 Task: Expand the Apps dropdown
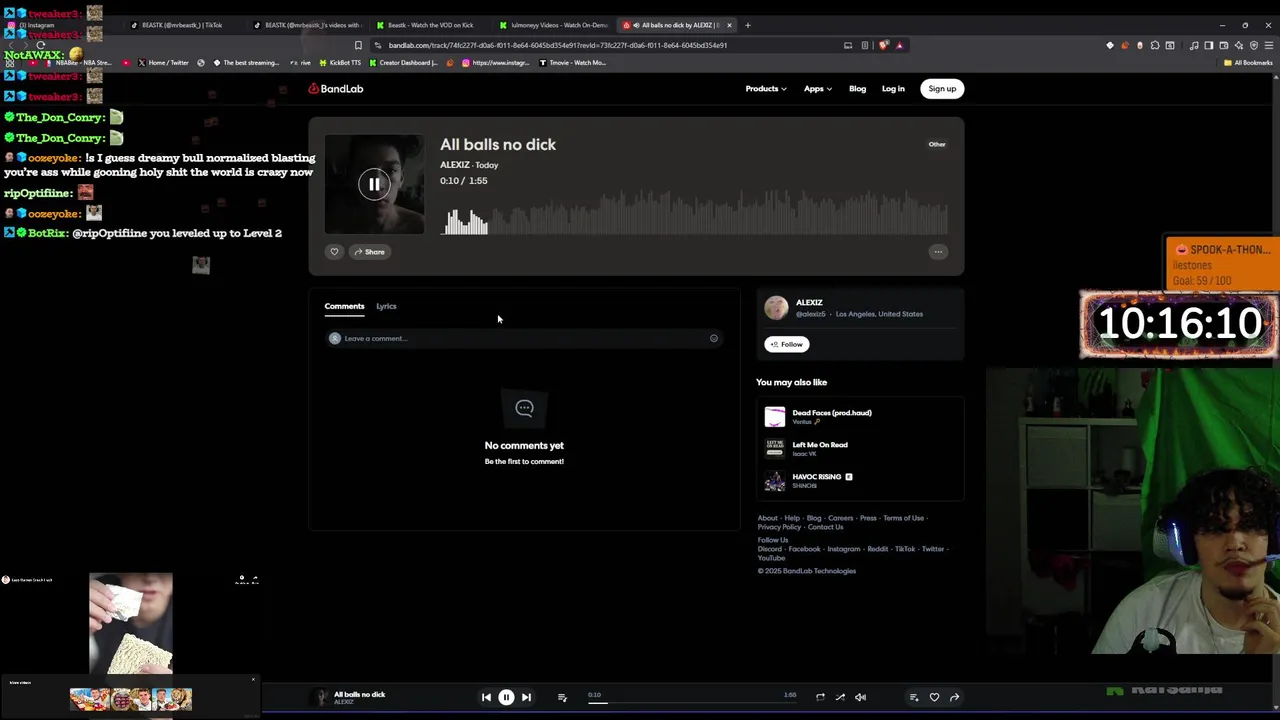818,89
